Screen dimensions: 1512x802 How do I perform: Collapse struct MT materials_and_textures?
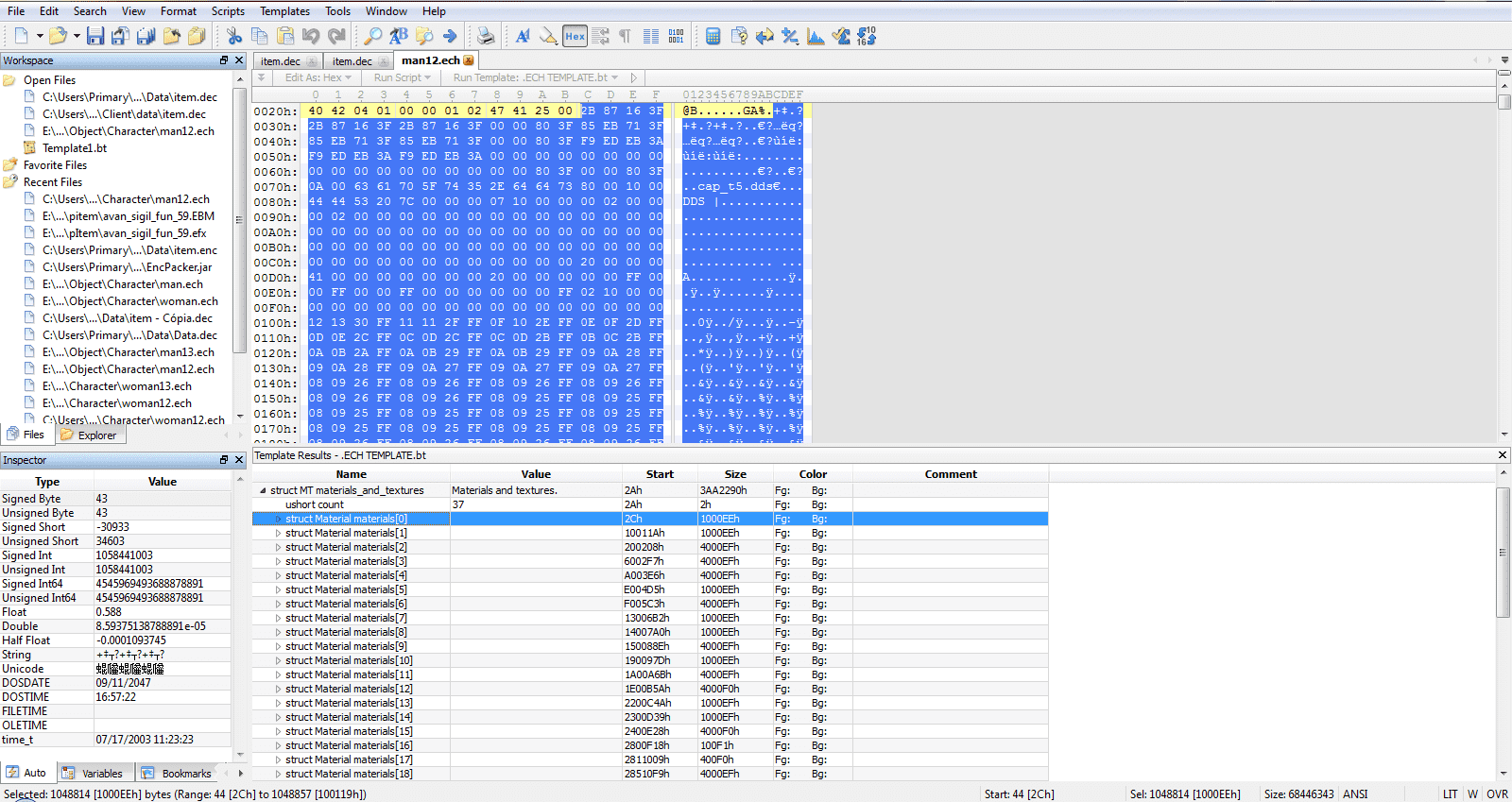[263, 490]
